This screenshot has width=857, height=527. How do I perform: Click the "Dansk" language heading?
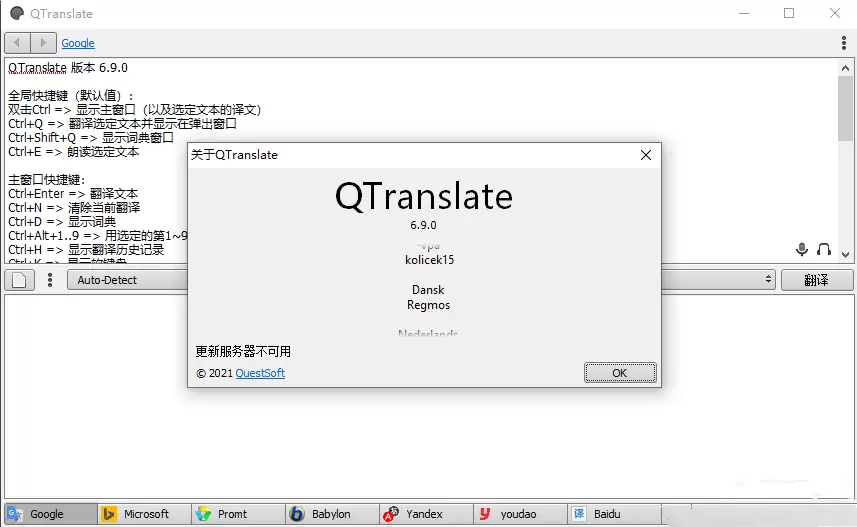428,290
